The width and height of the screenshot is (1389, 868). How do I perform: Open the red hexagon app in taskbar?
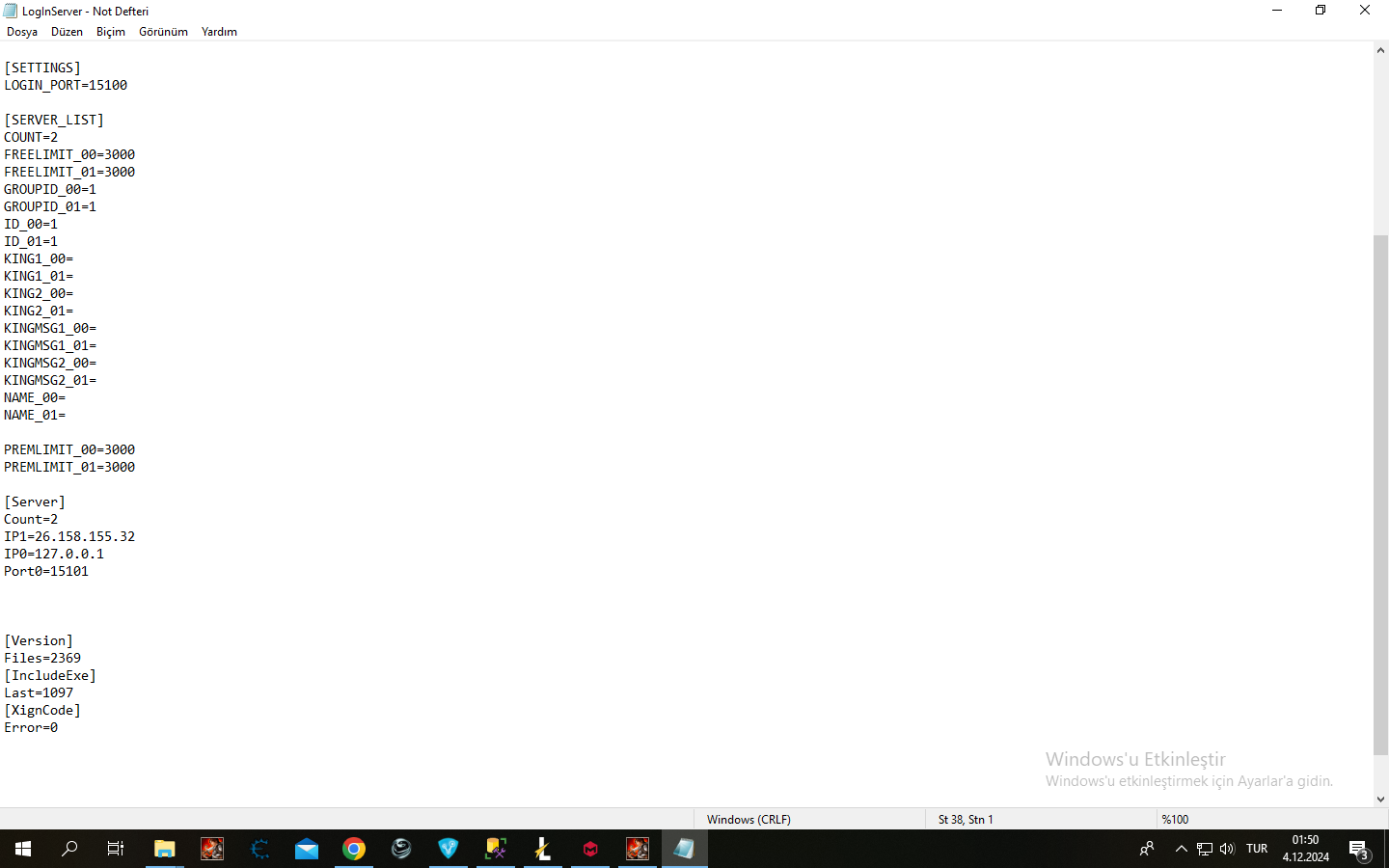click(590, 849)
